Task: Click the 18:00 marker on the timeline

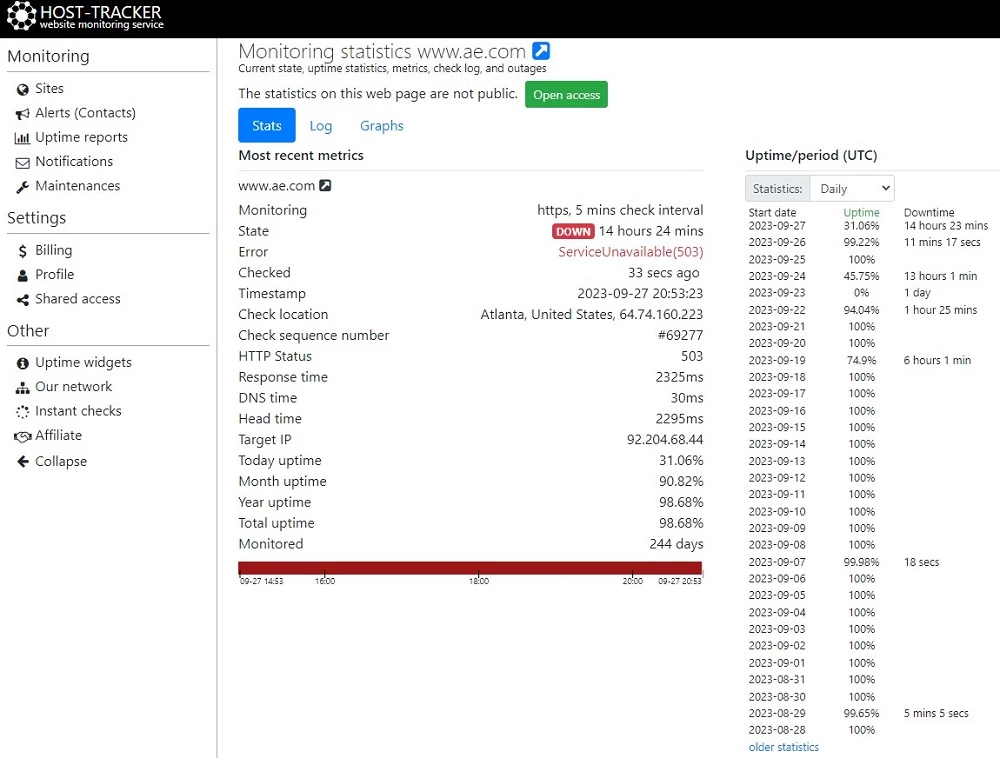Action: [479, 581]
